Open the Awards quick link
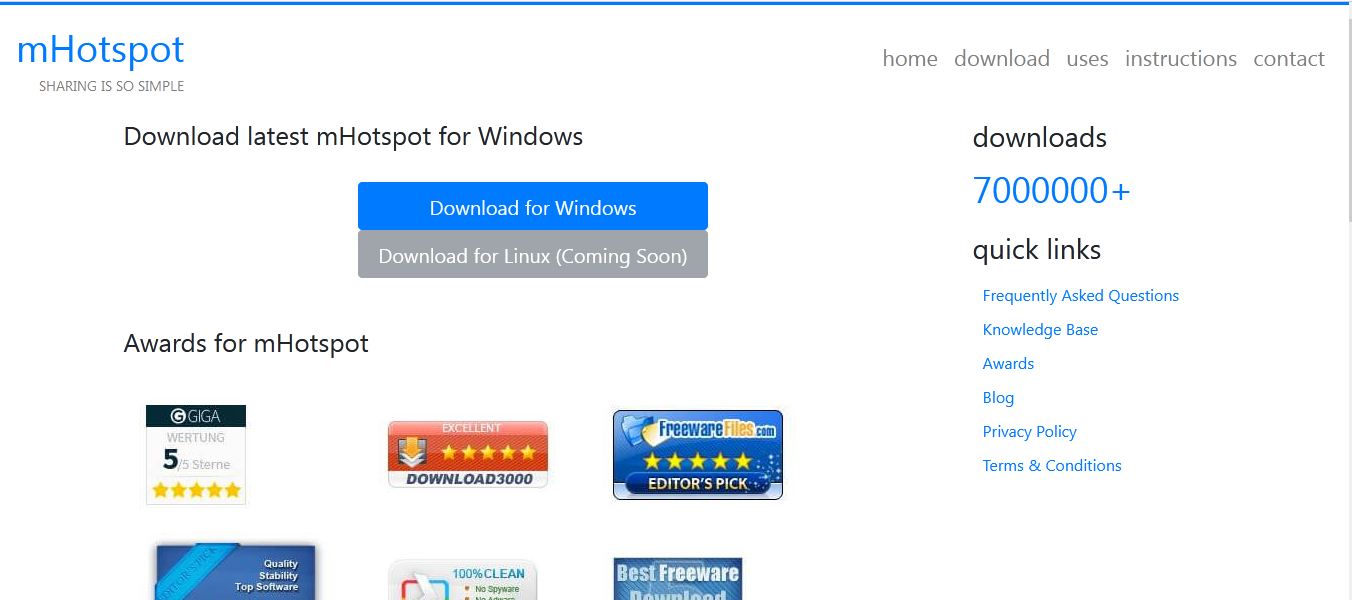 tap(1008, 364)
